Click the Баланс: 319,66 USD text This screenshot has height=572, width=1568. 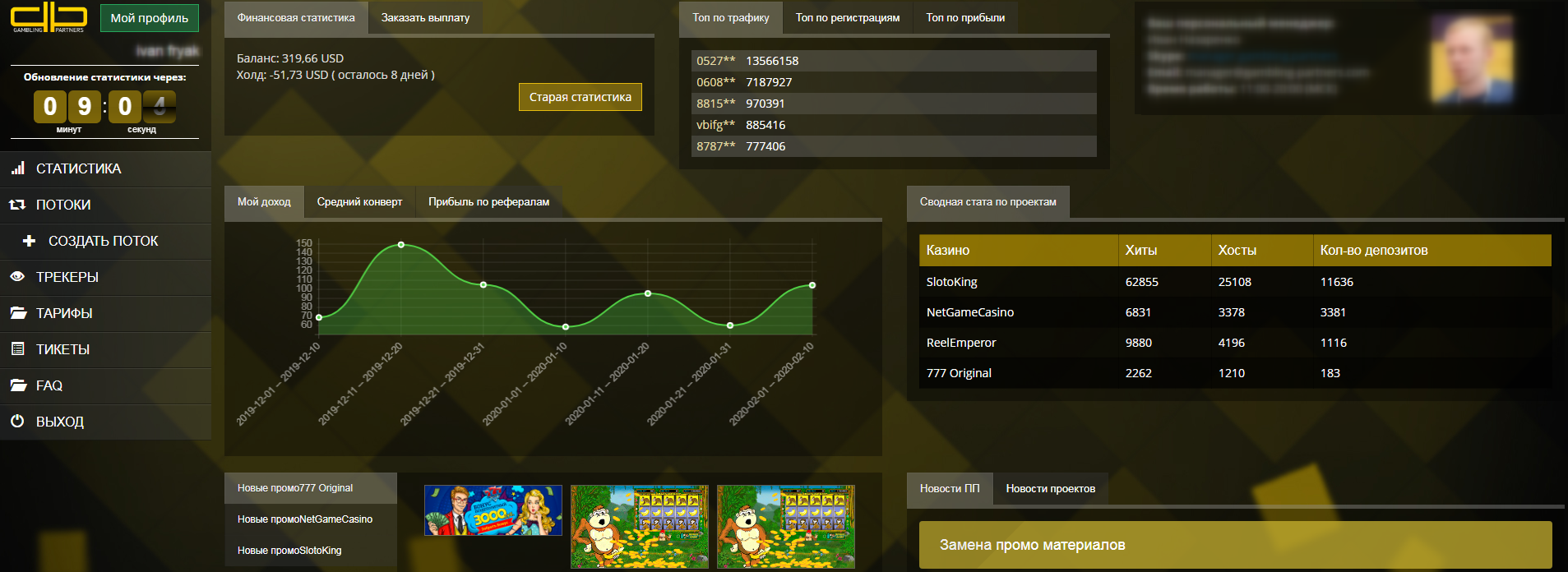[290, 58]
